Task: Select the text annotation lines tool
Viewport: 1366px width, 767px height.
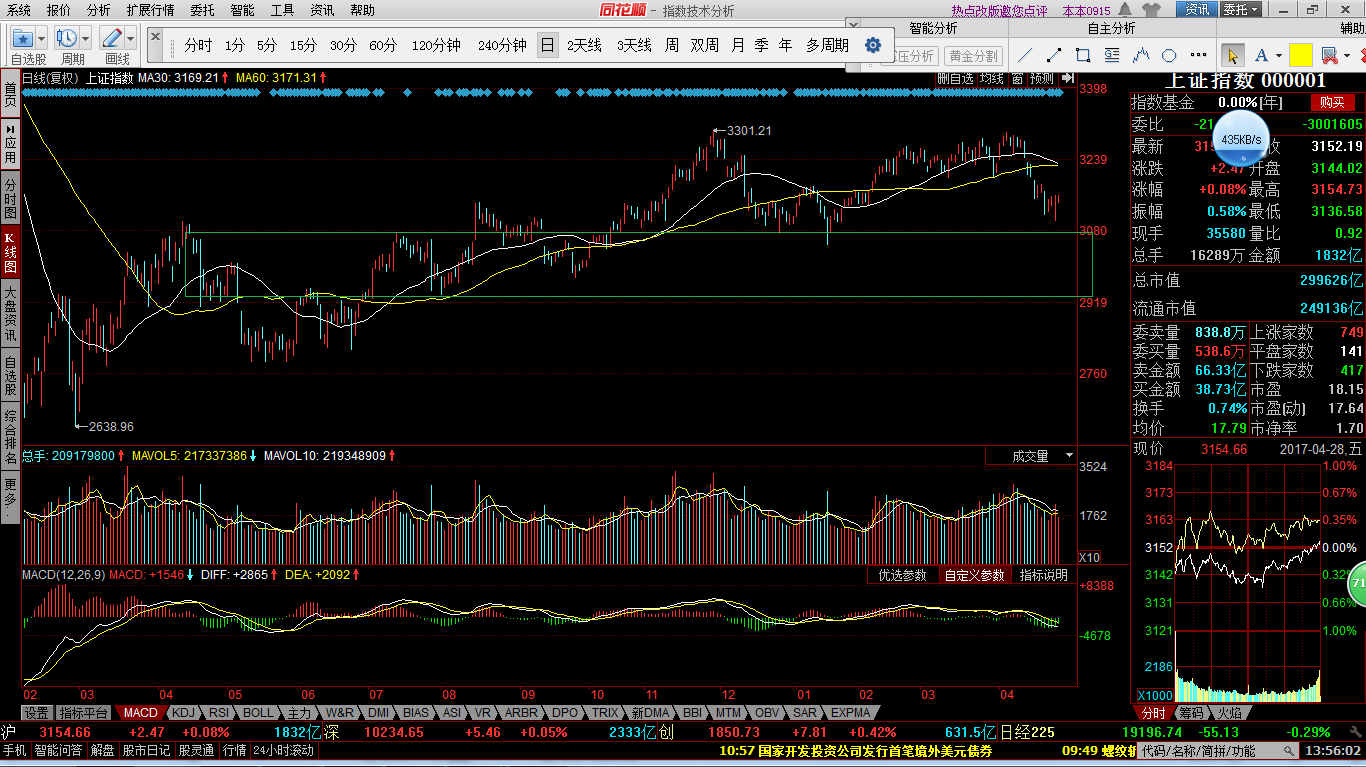Action: [x=1112, y=55]
